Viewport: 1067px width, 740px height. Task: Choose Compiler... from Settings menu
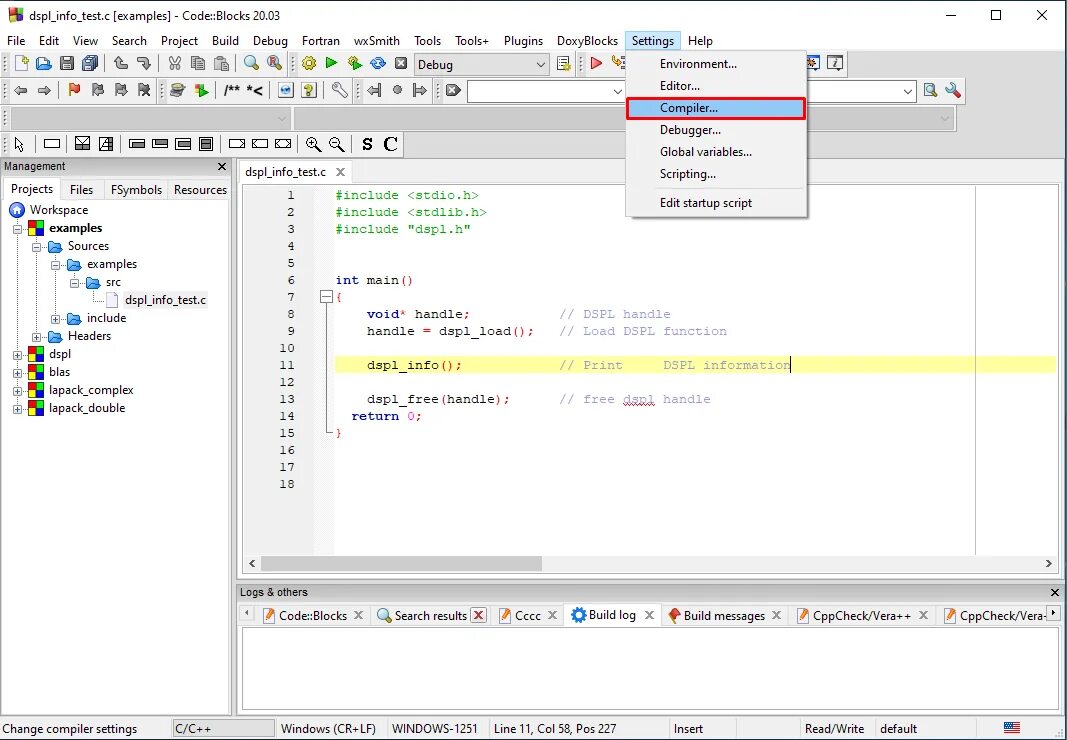click(716, 108)
